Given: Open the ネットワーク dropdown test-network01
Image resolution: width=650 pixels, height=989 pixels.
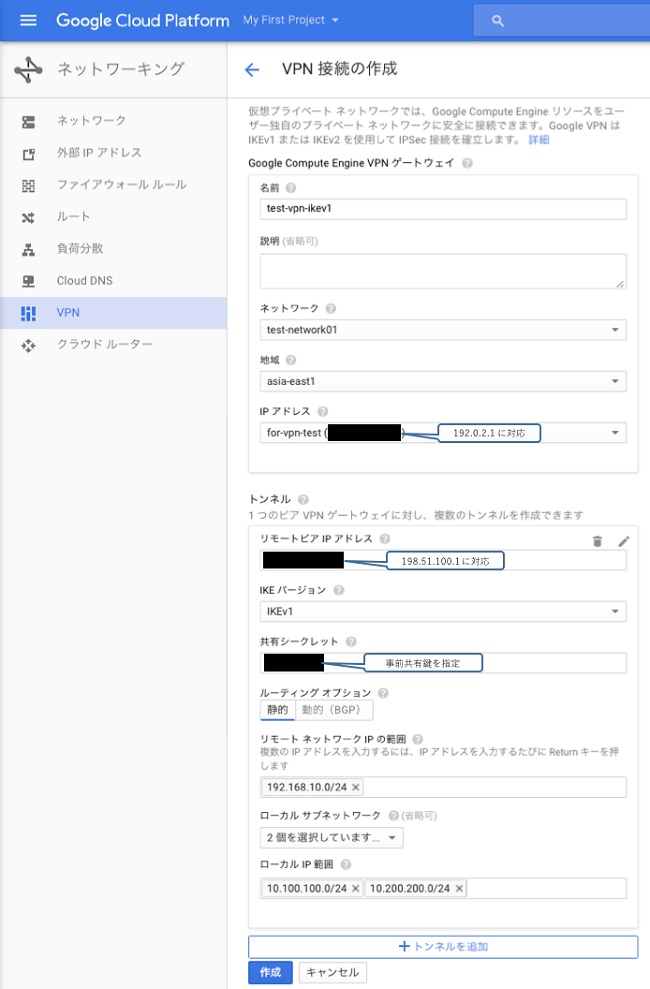Looking at the screenshot, I should (442, 330).
